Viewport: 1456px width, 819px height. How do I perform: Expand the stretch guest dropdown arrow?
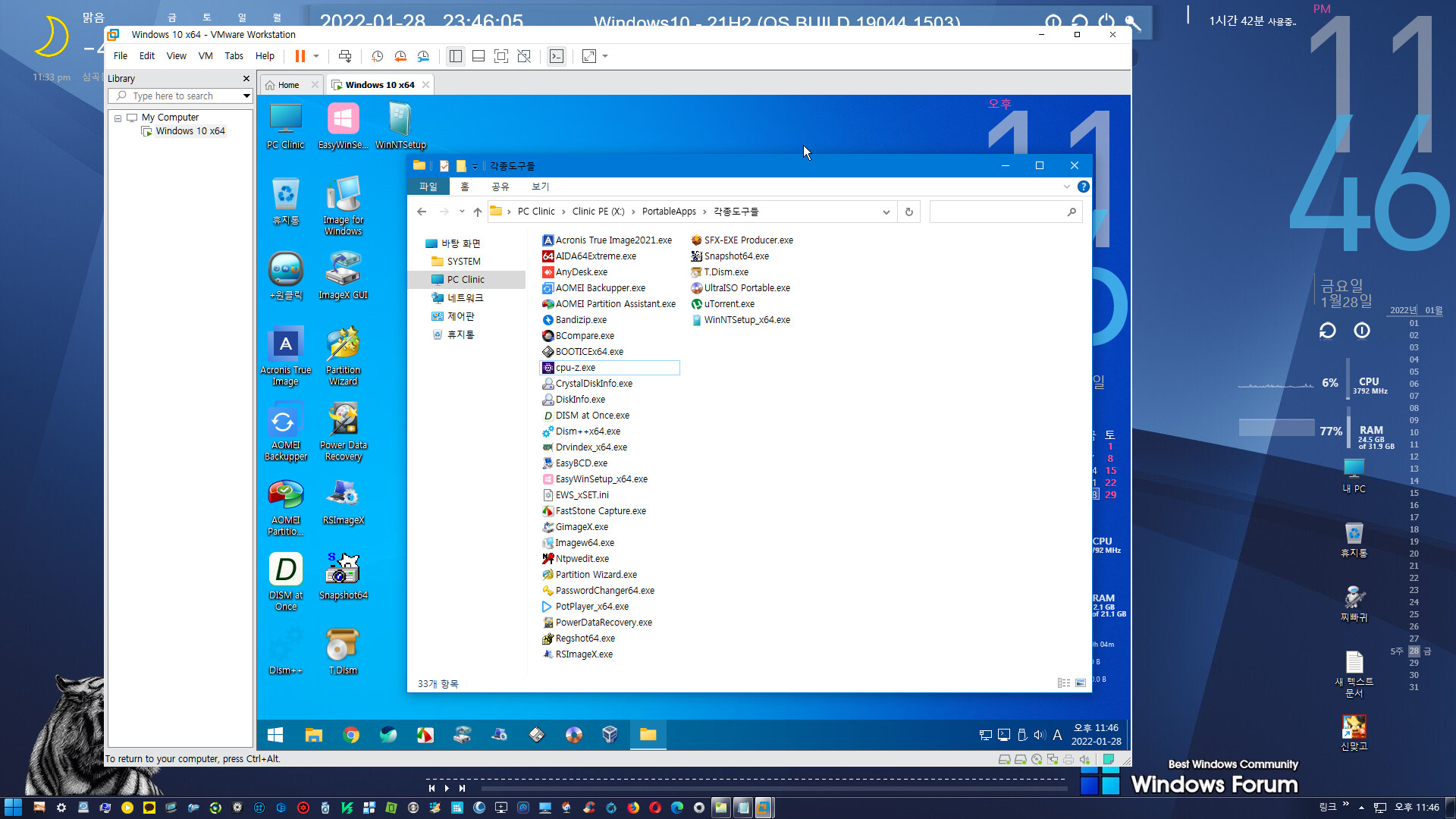(605, 56)
